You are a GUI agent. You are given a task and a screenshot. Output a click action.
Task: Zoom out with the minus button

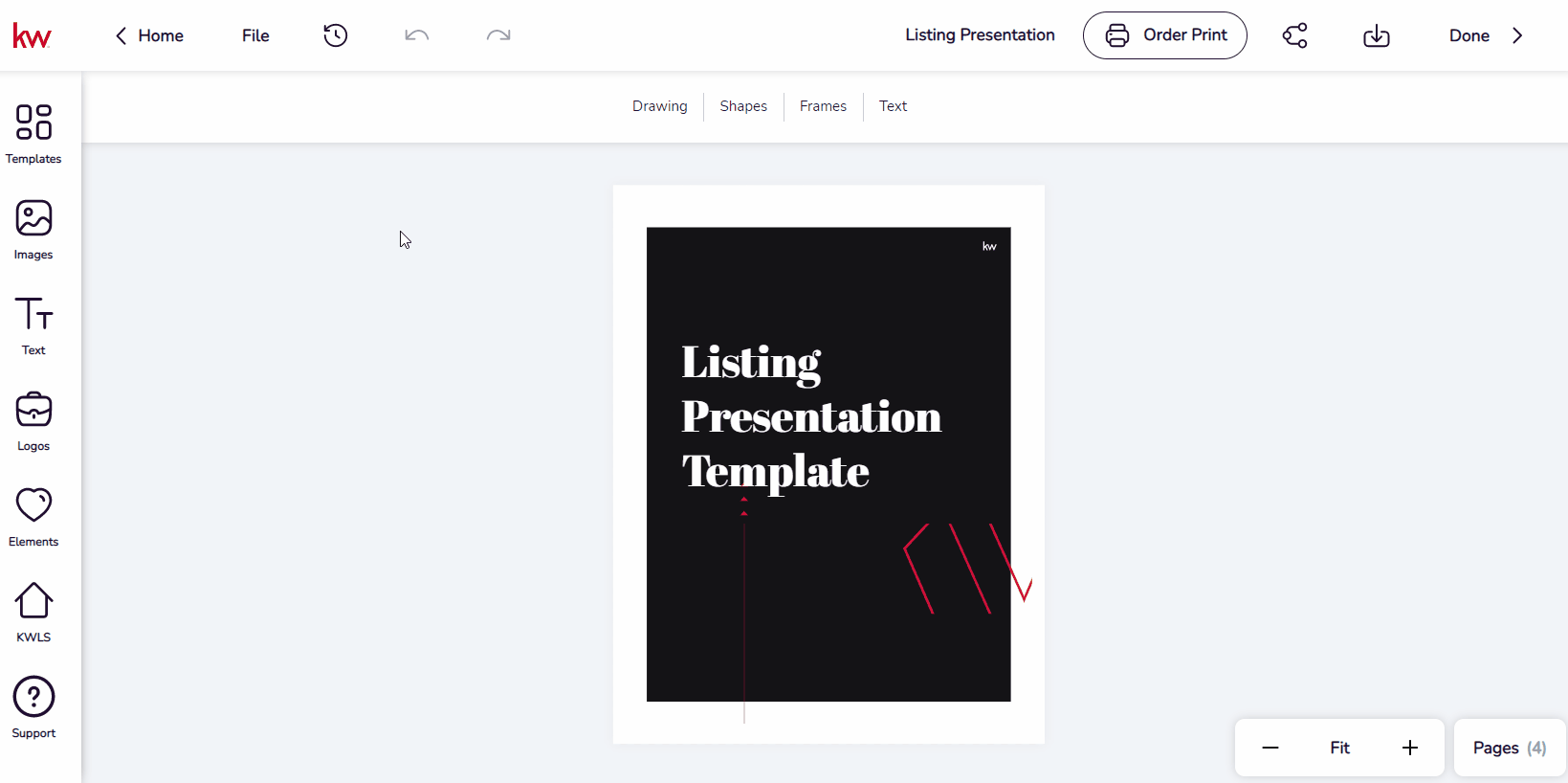click(x=1270, y=748)
